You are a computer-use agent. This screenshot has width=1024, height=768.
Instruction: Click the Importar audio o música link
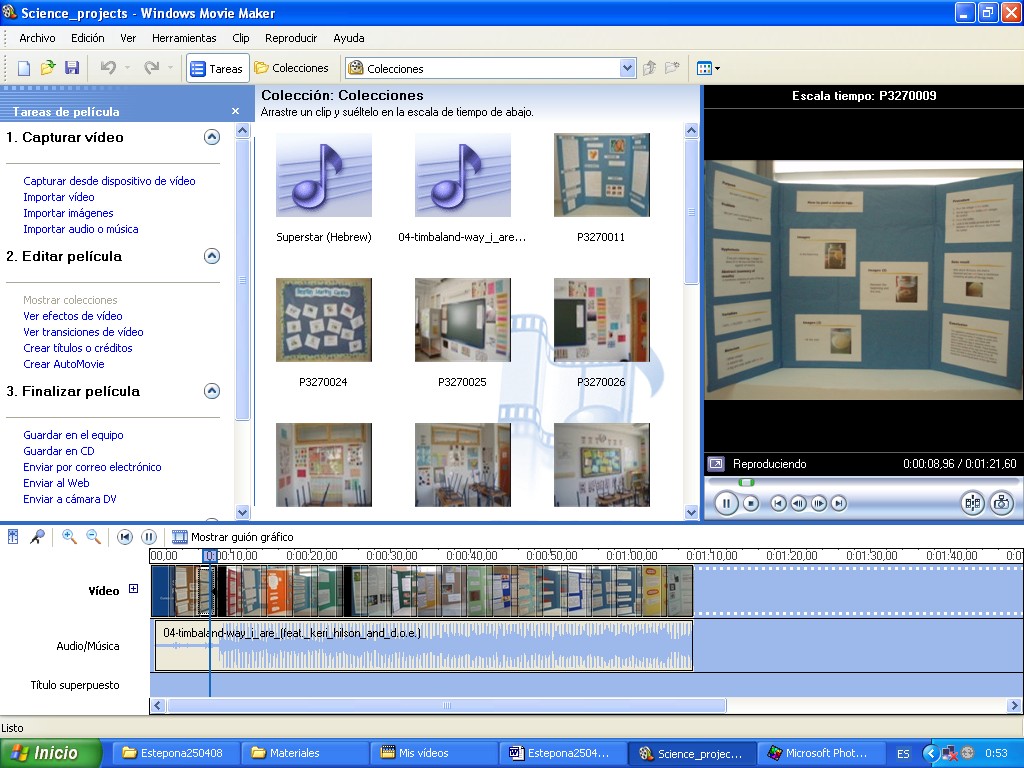click(x=81, y=229)
